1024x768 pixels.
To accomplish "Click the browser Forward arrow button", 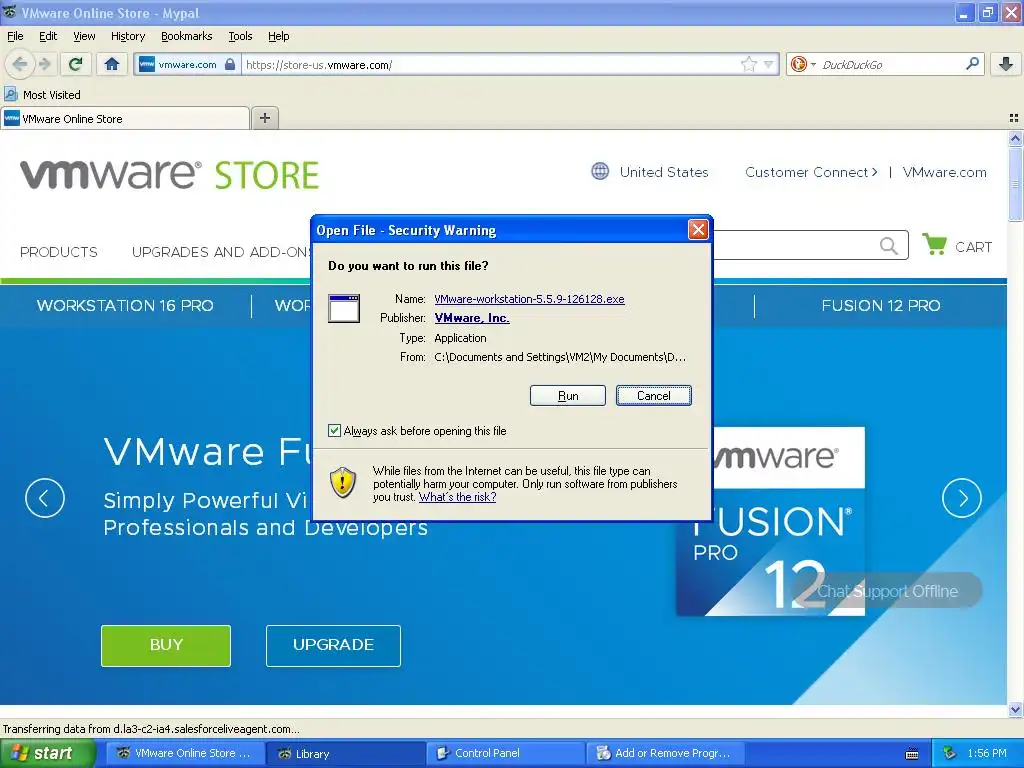I will (x=44, y=64).
